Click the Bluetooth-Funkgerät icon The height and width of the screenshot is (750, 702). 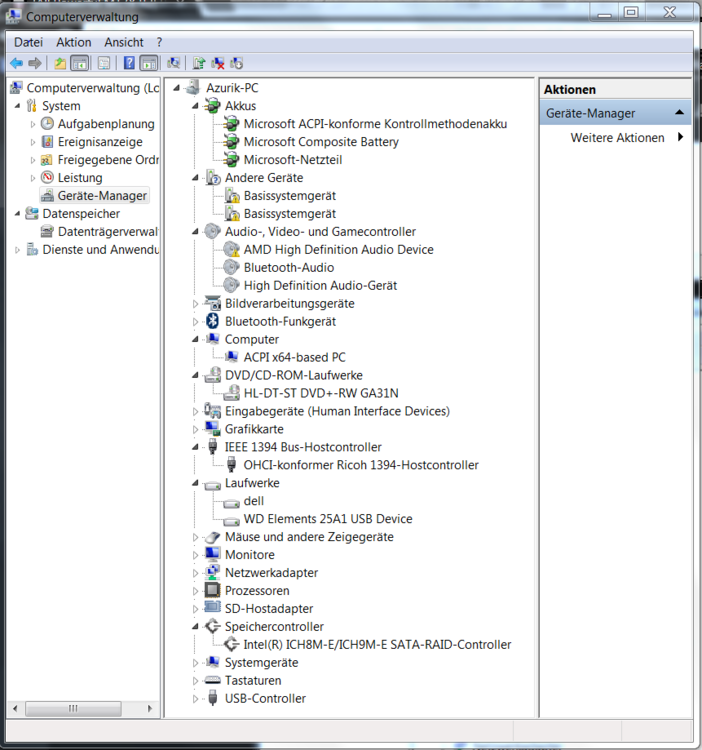click(212, 322)
